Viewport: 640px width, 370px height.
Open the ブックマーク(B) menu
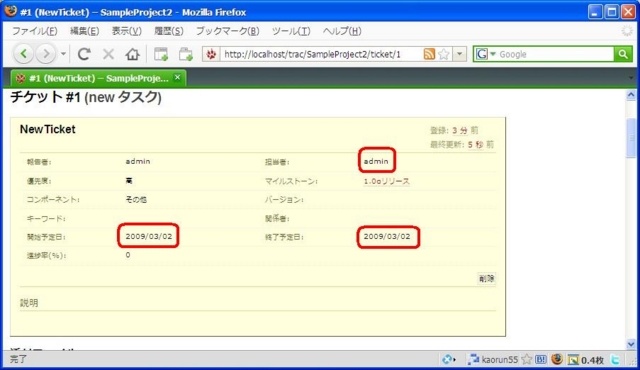[x=227, y=31]
